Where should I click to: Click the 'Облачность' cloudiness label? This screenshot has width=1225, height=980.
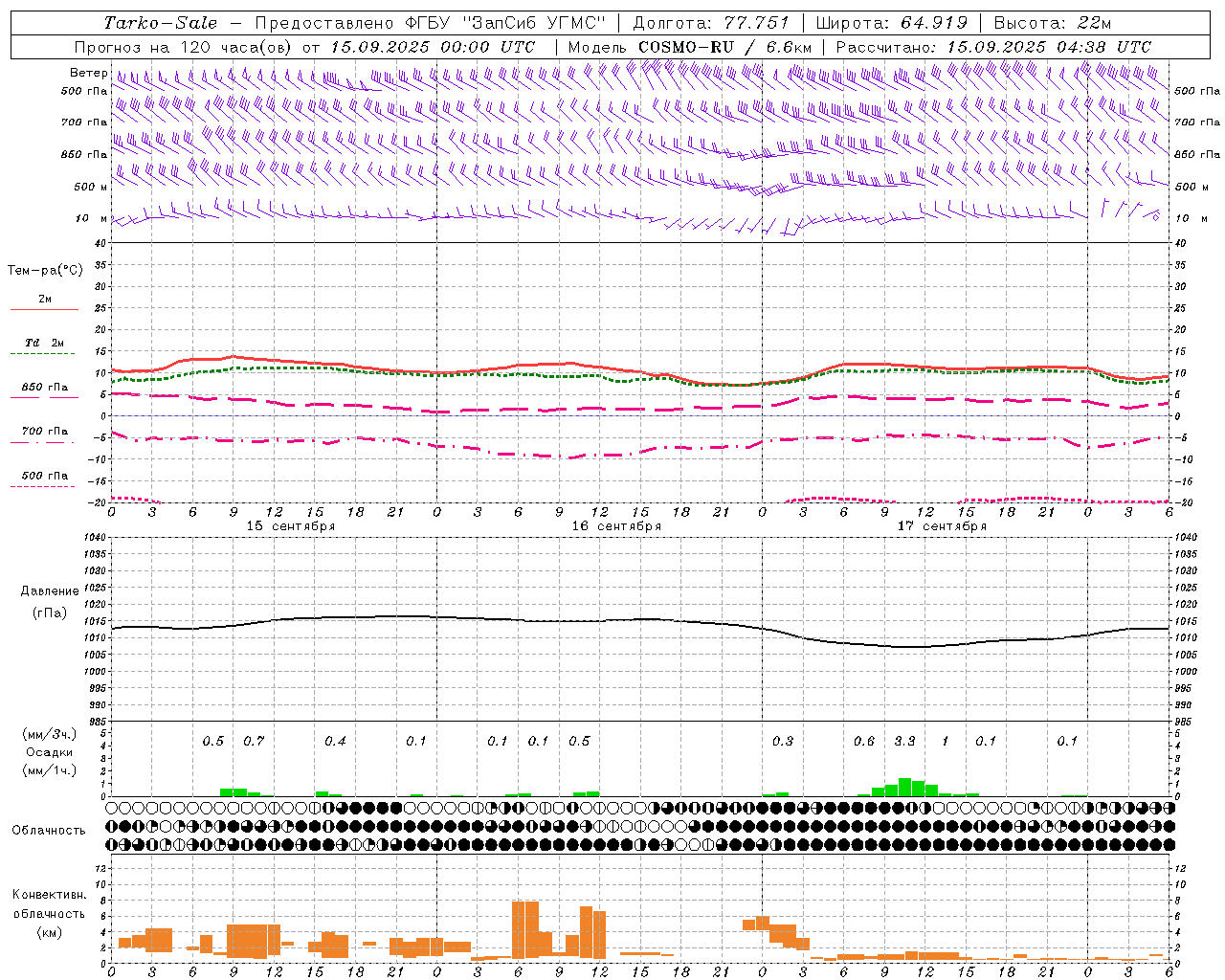(49, 830)
